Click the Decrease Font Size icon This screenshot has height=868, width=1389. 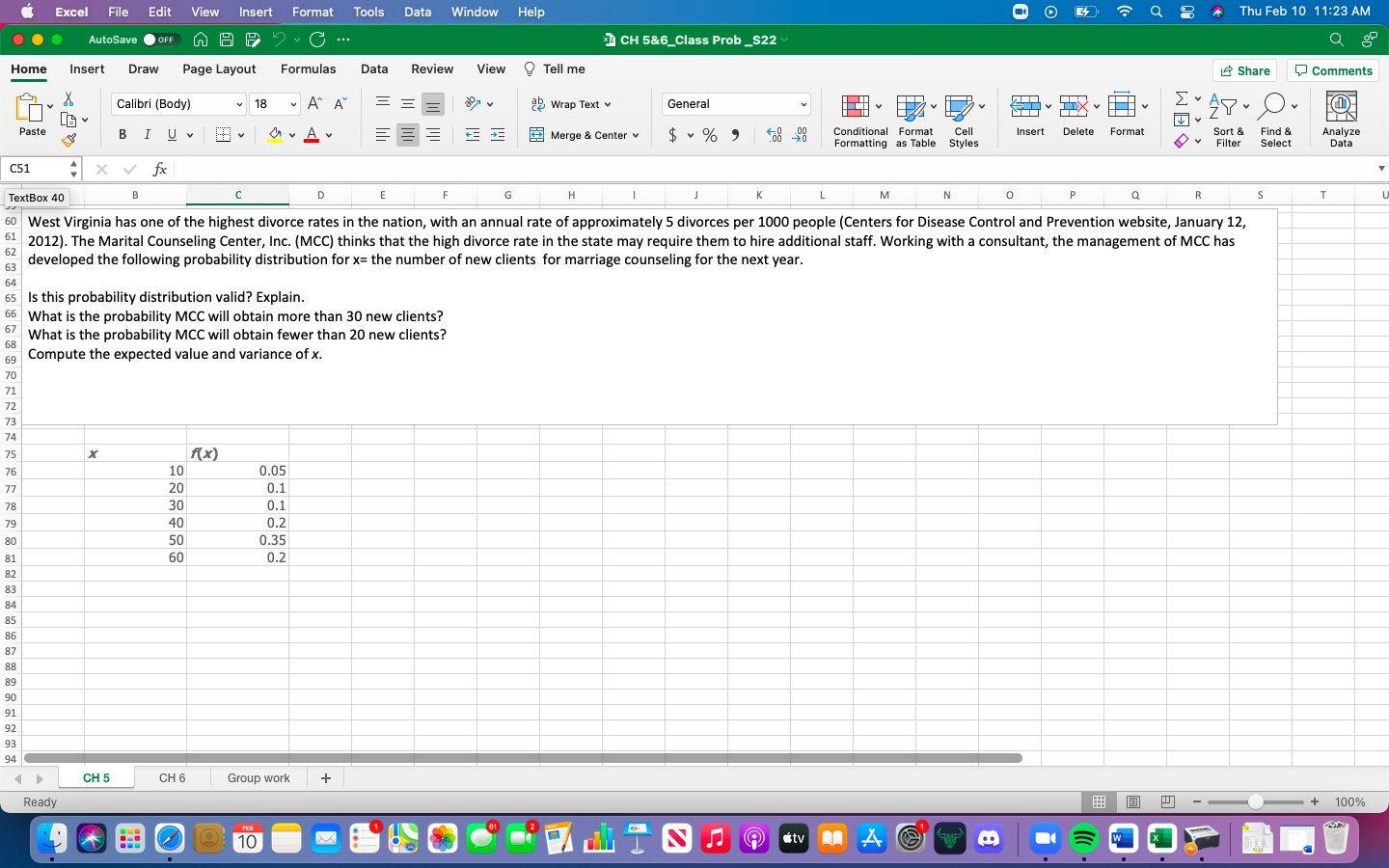click(x=340, y=103)
